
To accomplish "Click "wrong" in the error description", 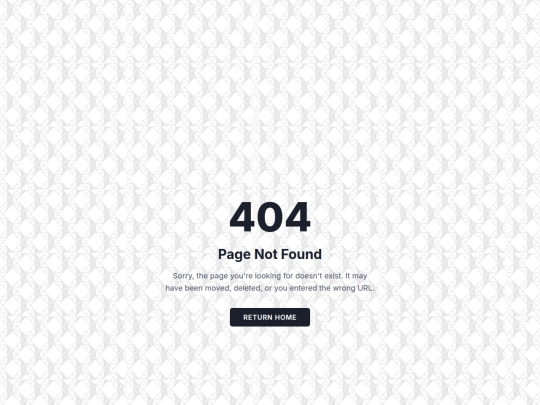I will 344,288.
